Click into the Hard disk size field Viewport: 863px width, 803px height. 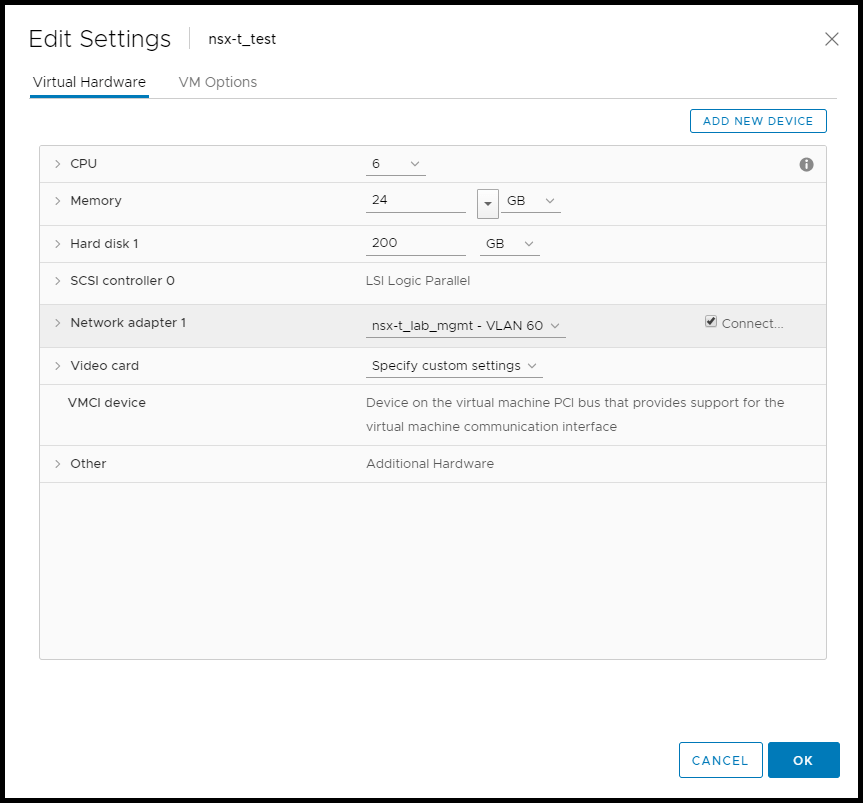pyautogui.click(x=415, y=243)
